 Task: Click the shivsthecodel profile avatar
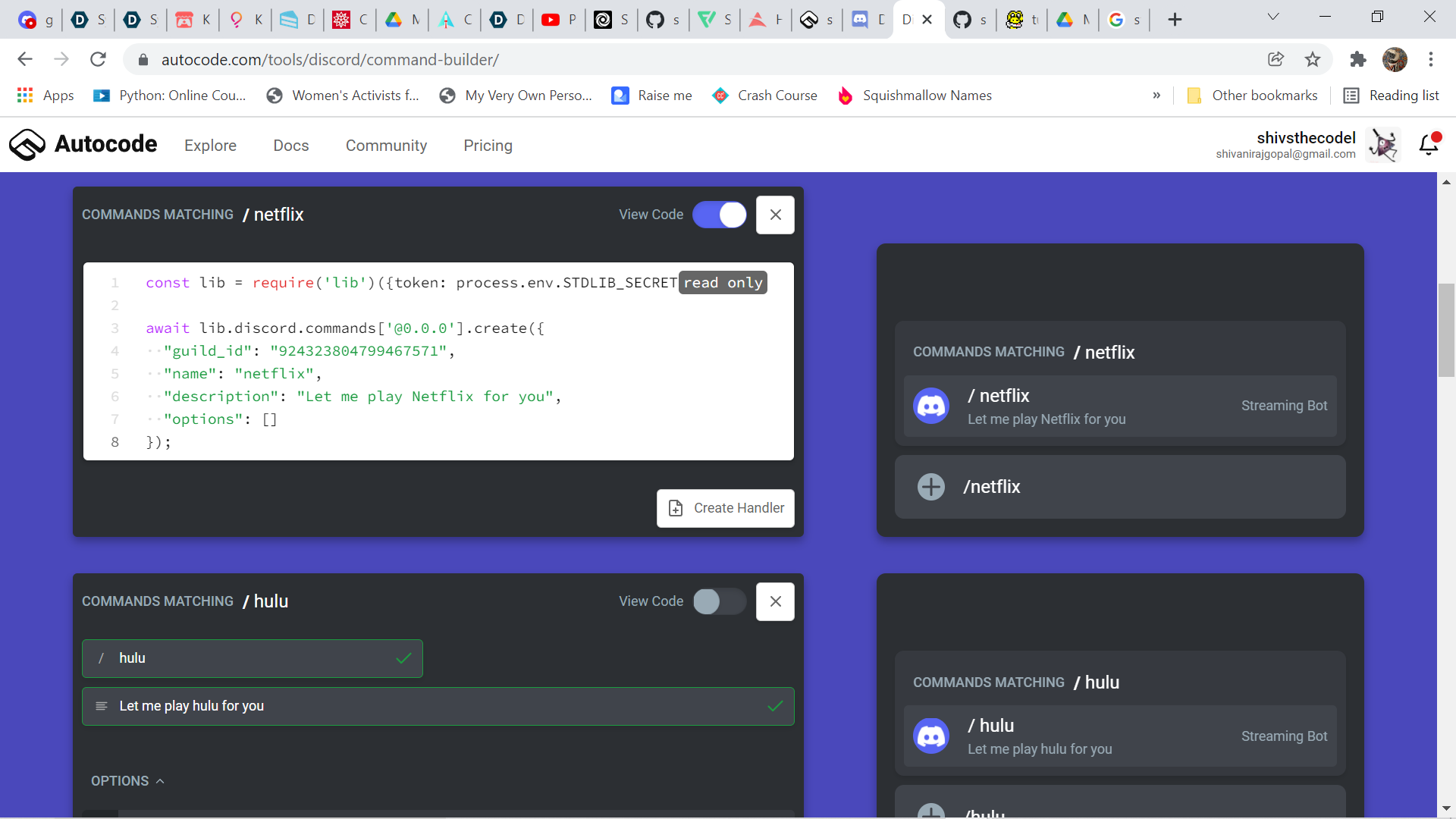click(x=1384, y=145)
